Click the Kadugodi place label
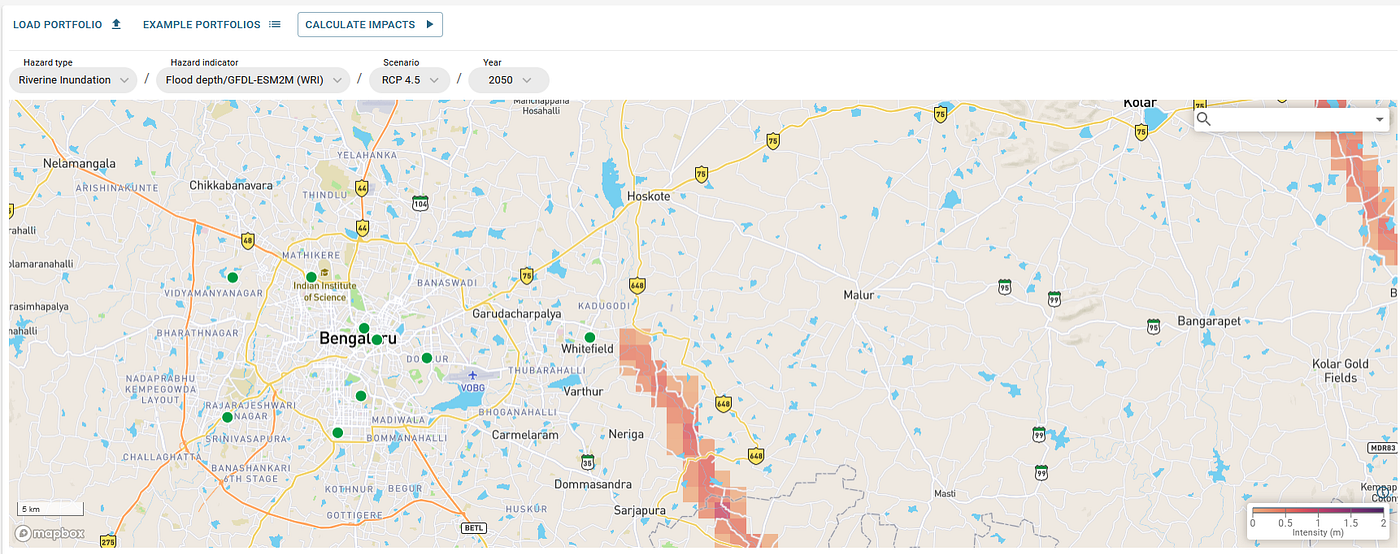The height and width of the screenshot is (554, 1400). click(603, 305)
